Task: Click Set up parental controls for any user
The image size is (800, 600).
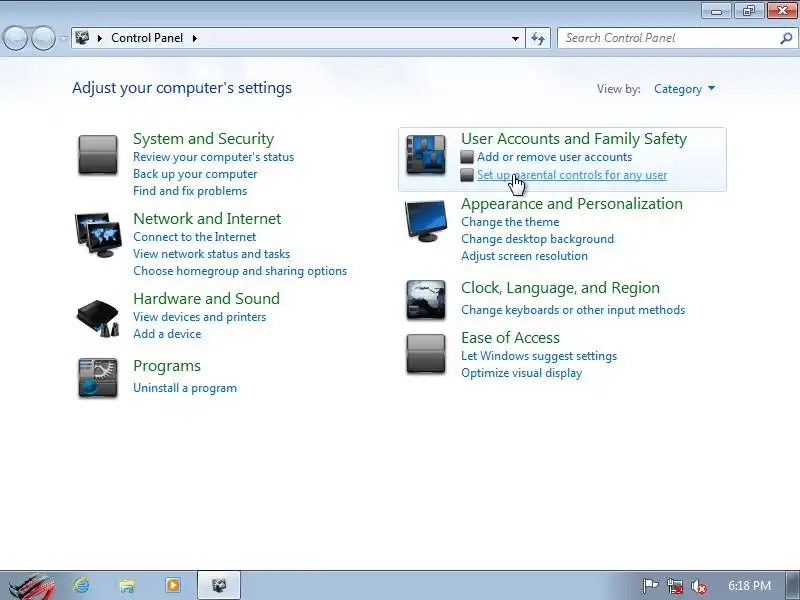Action: 572,175
